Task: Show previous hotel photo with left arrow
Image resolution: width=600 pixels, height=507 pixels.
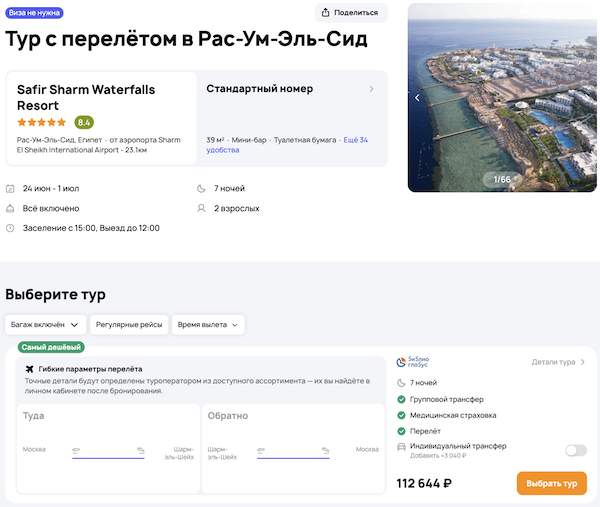Action: (x=418, y=98)
